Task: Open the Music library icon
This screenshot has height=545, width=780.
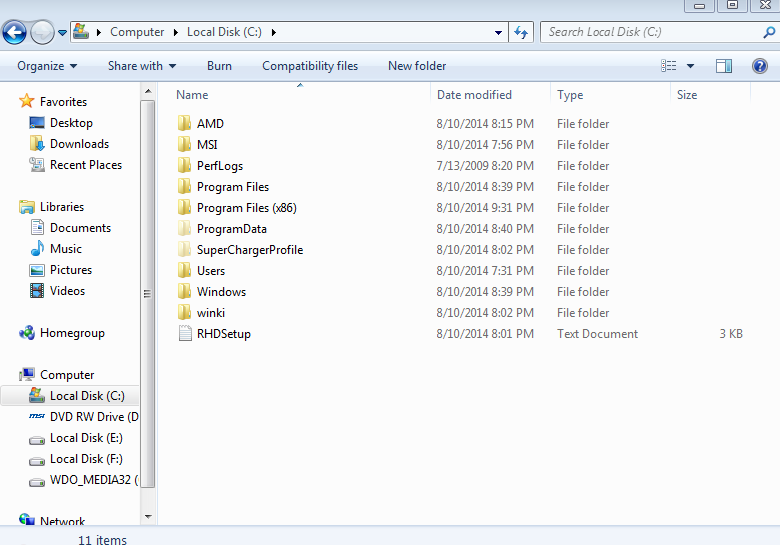Action: tap(37, 248)
